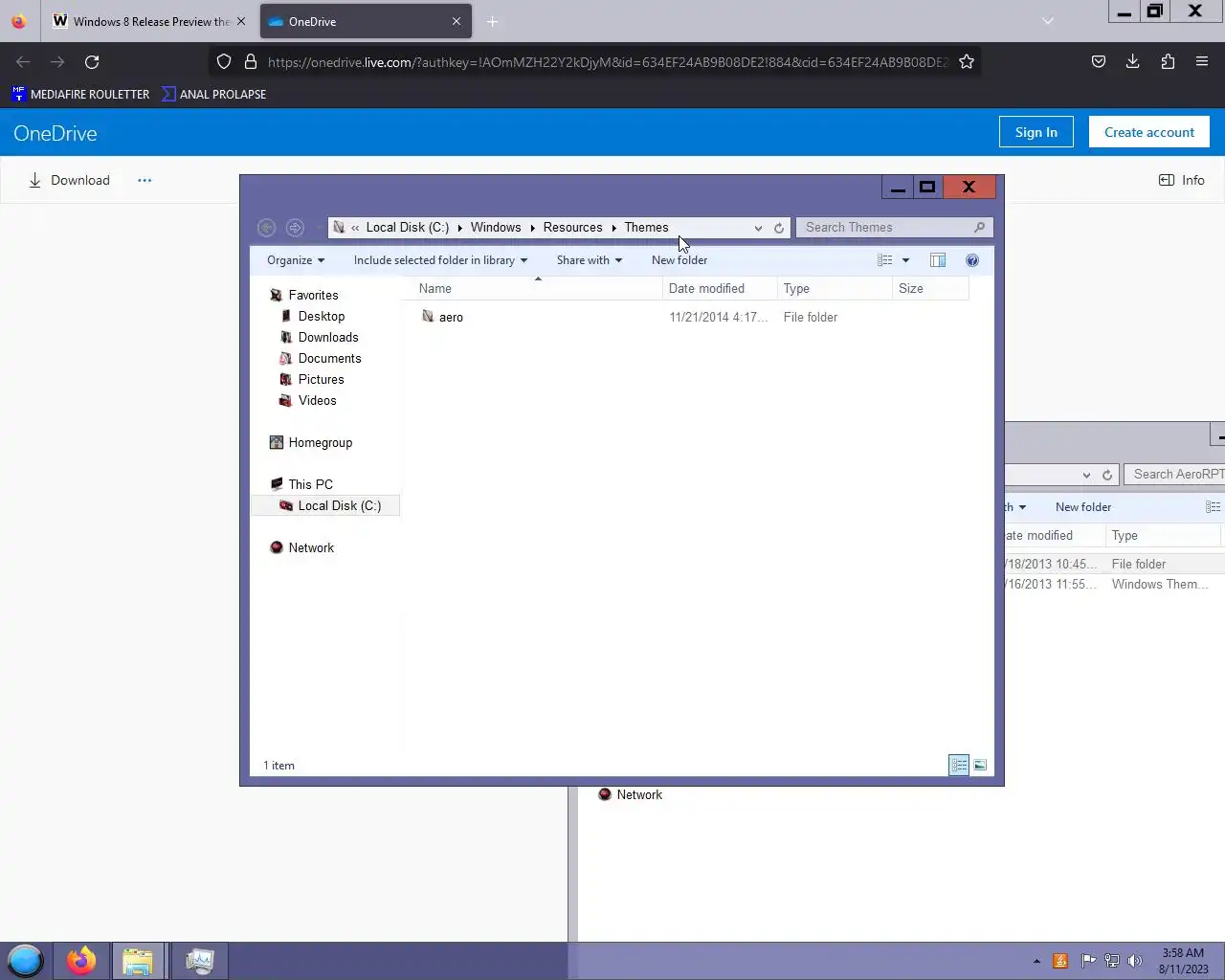Toggle the preview pane in Themes window
The width and height of the screenshot is (1225, 980).
tap(938, 260)
